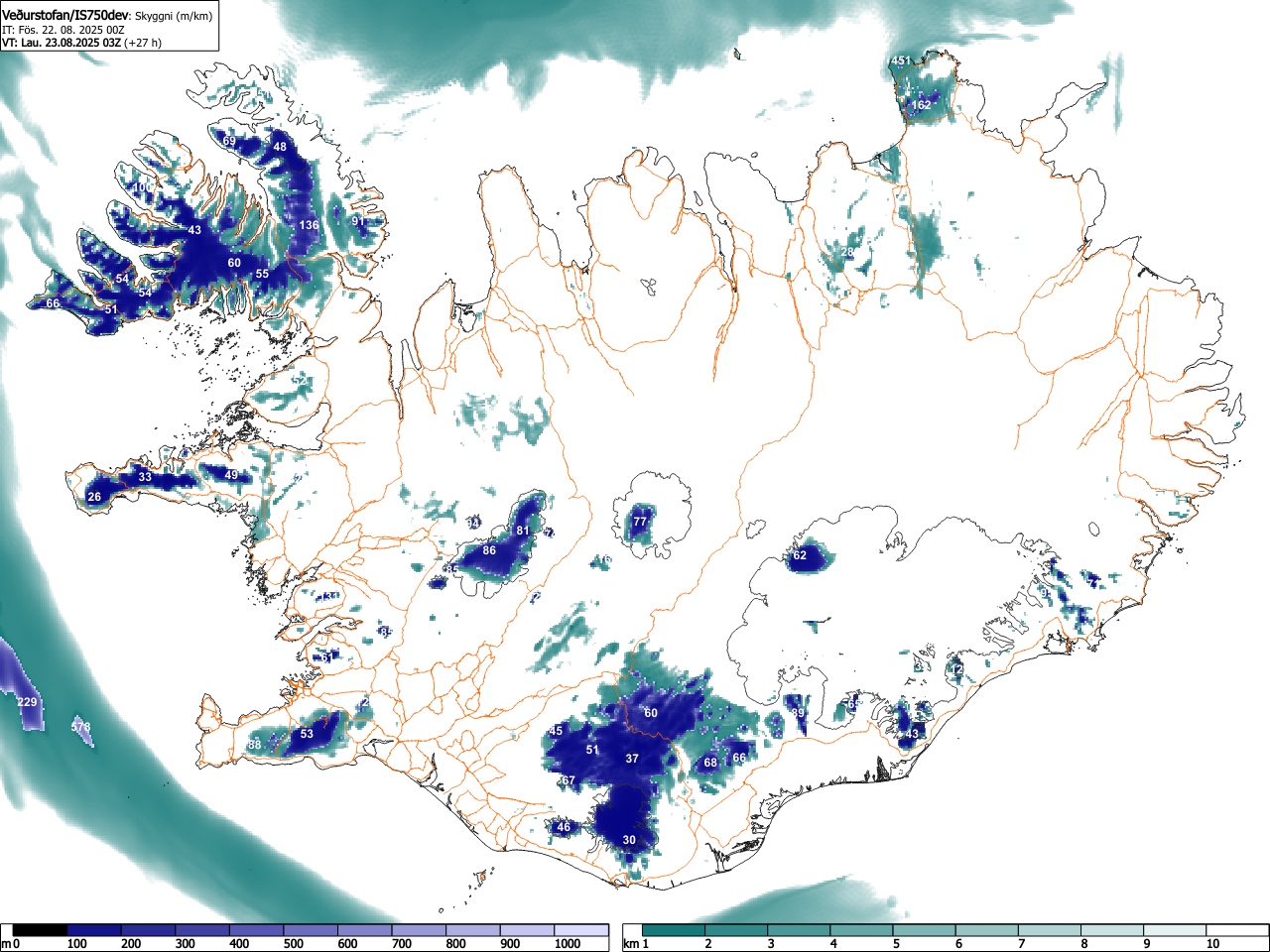
Task: Click the VT: Lau. 23.08.2025 03Z line
Action: point(61,43)
